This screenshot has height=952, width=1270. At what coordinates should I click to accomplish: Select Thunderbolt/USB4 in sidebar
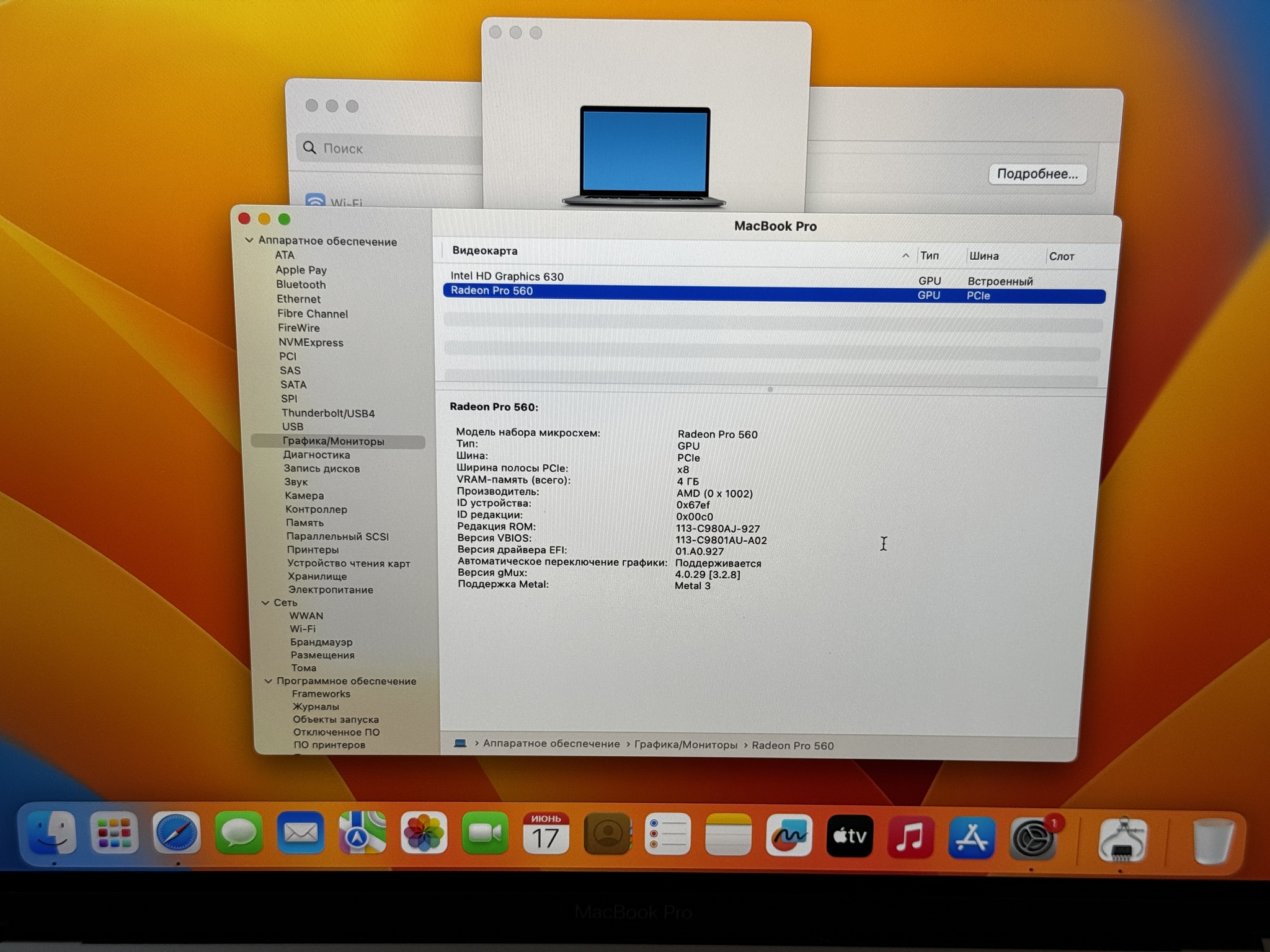click(328, 413)
